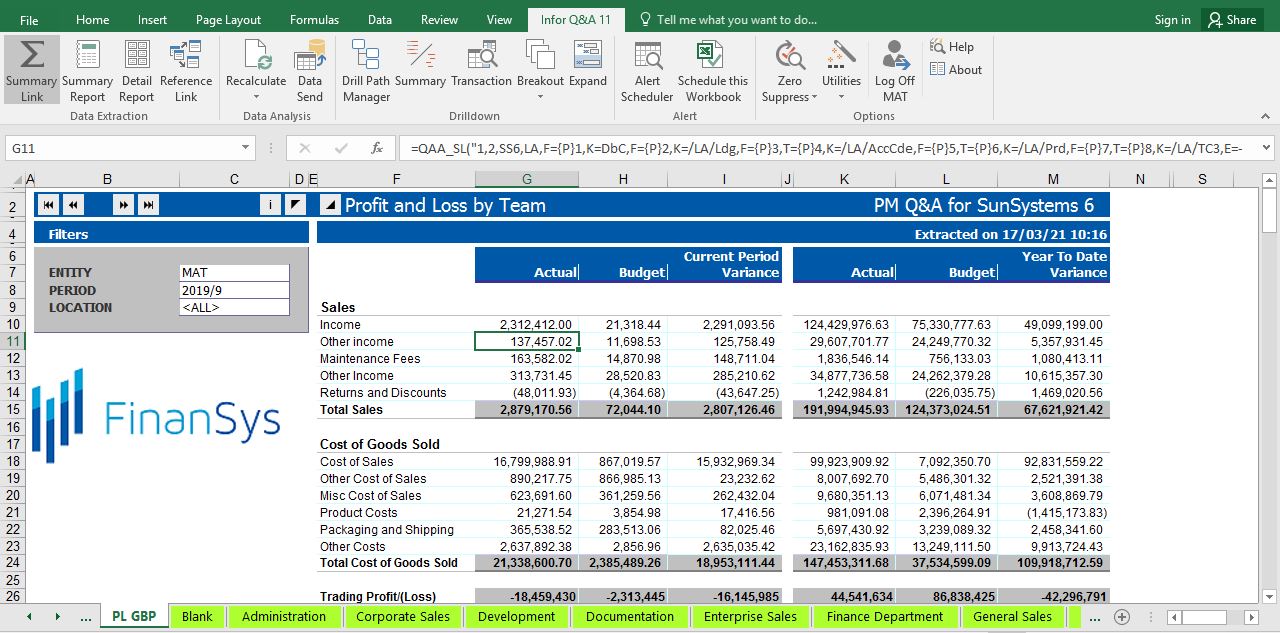1280x633 pixels.
Task: Click the Reference Link icon
Action: tap(186, 71)
